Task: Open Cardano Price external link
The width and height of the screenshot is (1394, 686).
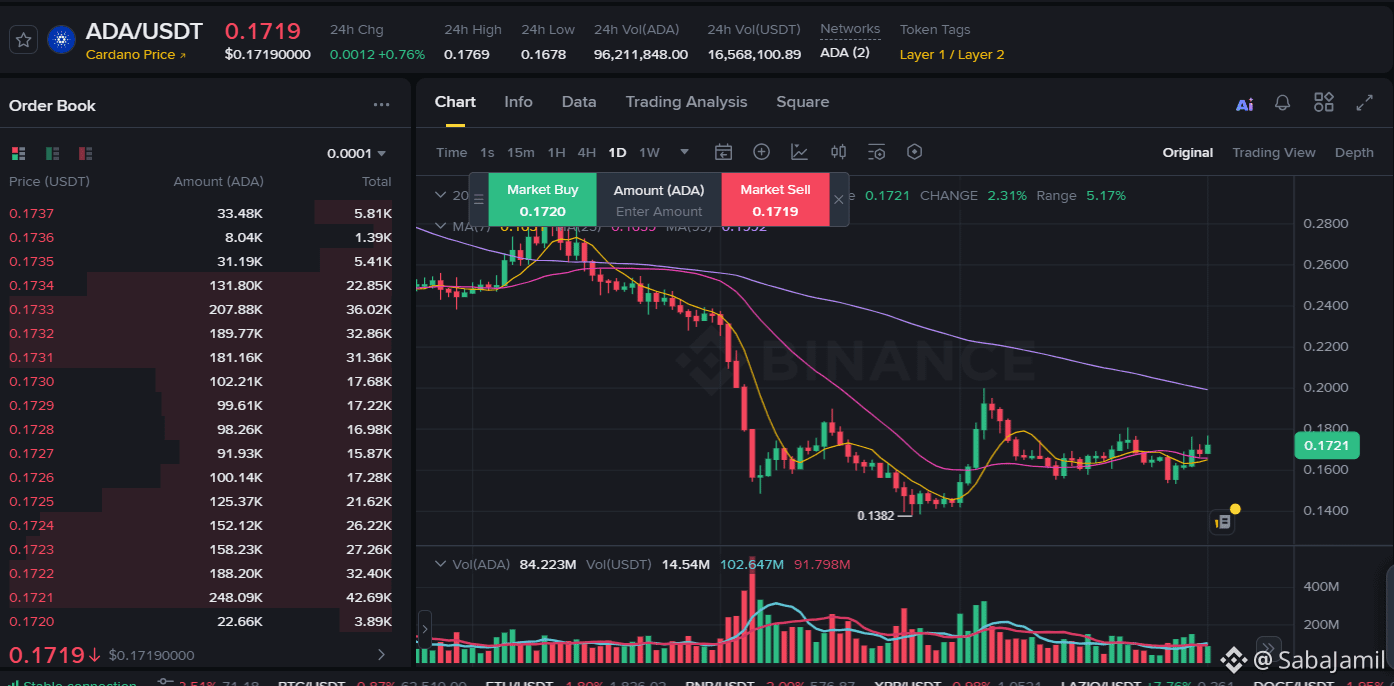Action: (136, 55)
